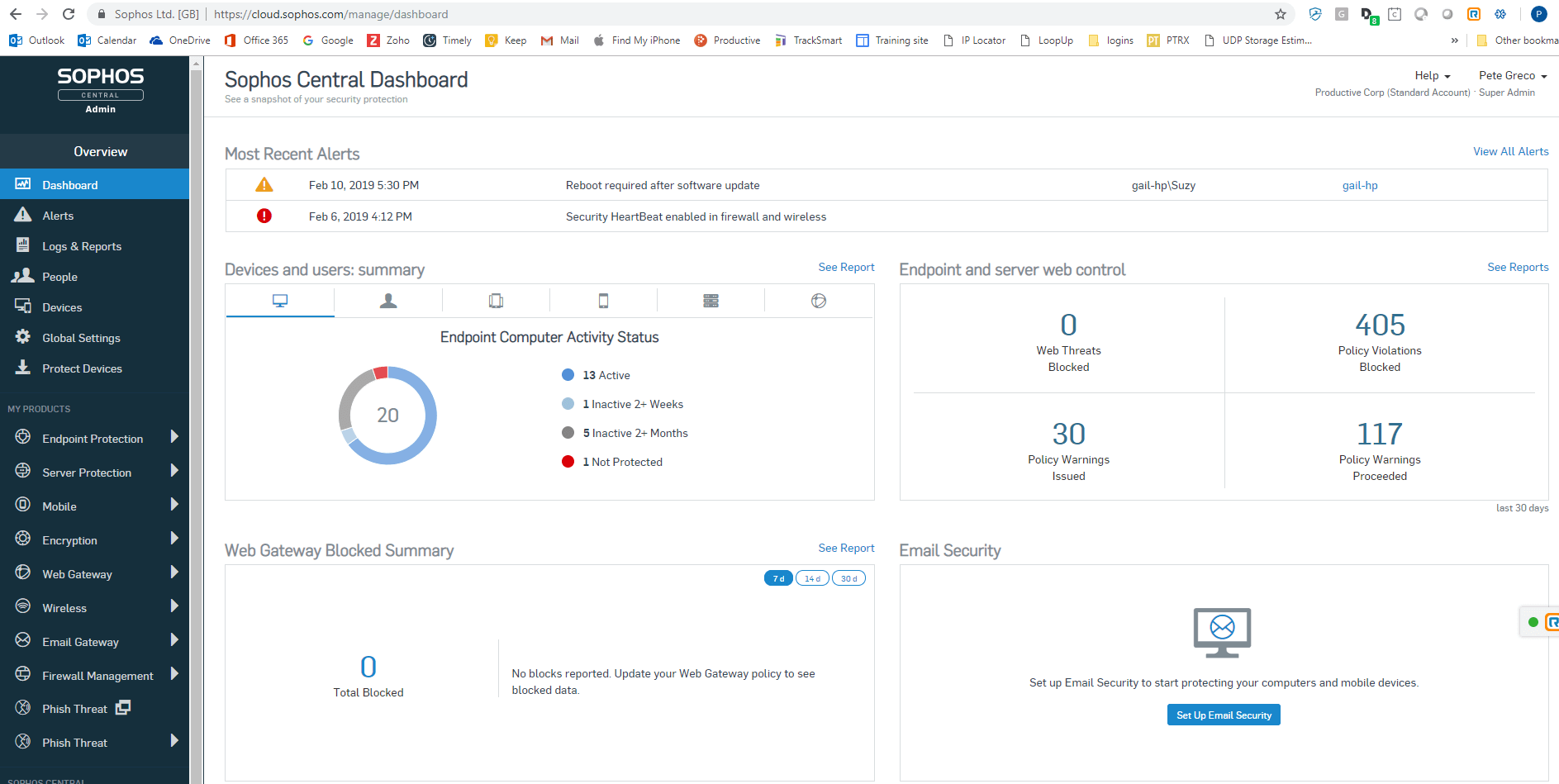The height and width of the screenshot is (784, 1559).
Task: Switch to the users tab icon
Action: point(388,301)
